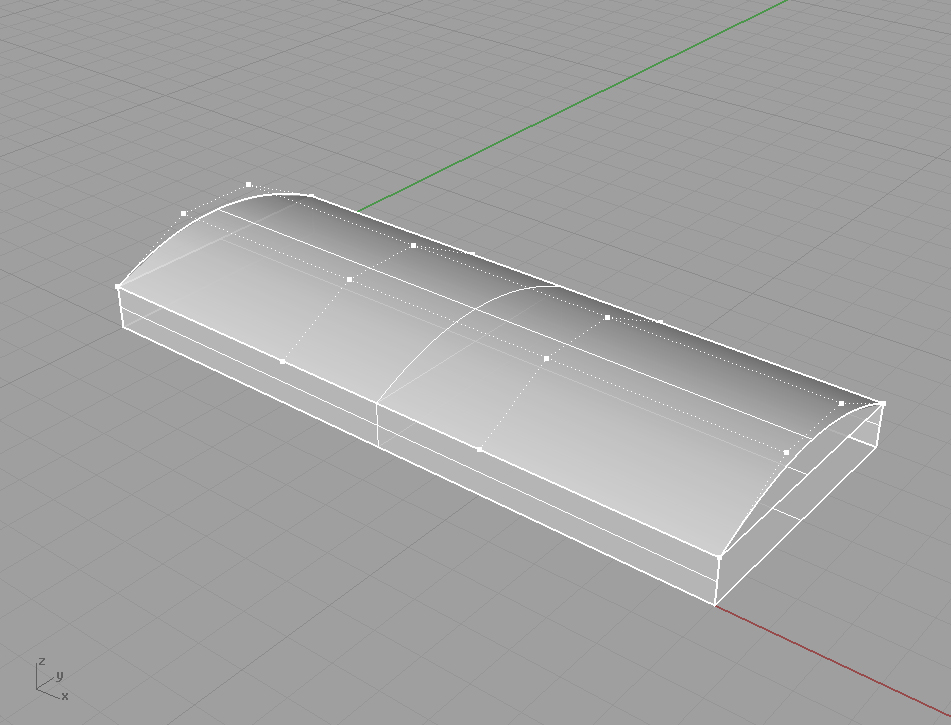This screenshot has width=951, height=725.
Task: Click the x label on axis icon
Action: (x=65, y=695)
